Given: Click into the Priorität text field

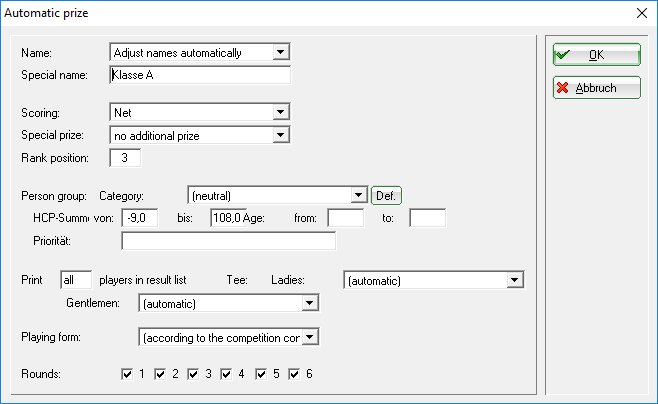Looking at the screenshot, I should [229, 241].
